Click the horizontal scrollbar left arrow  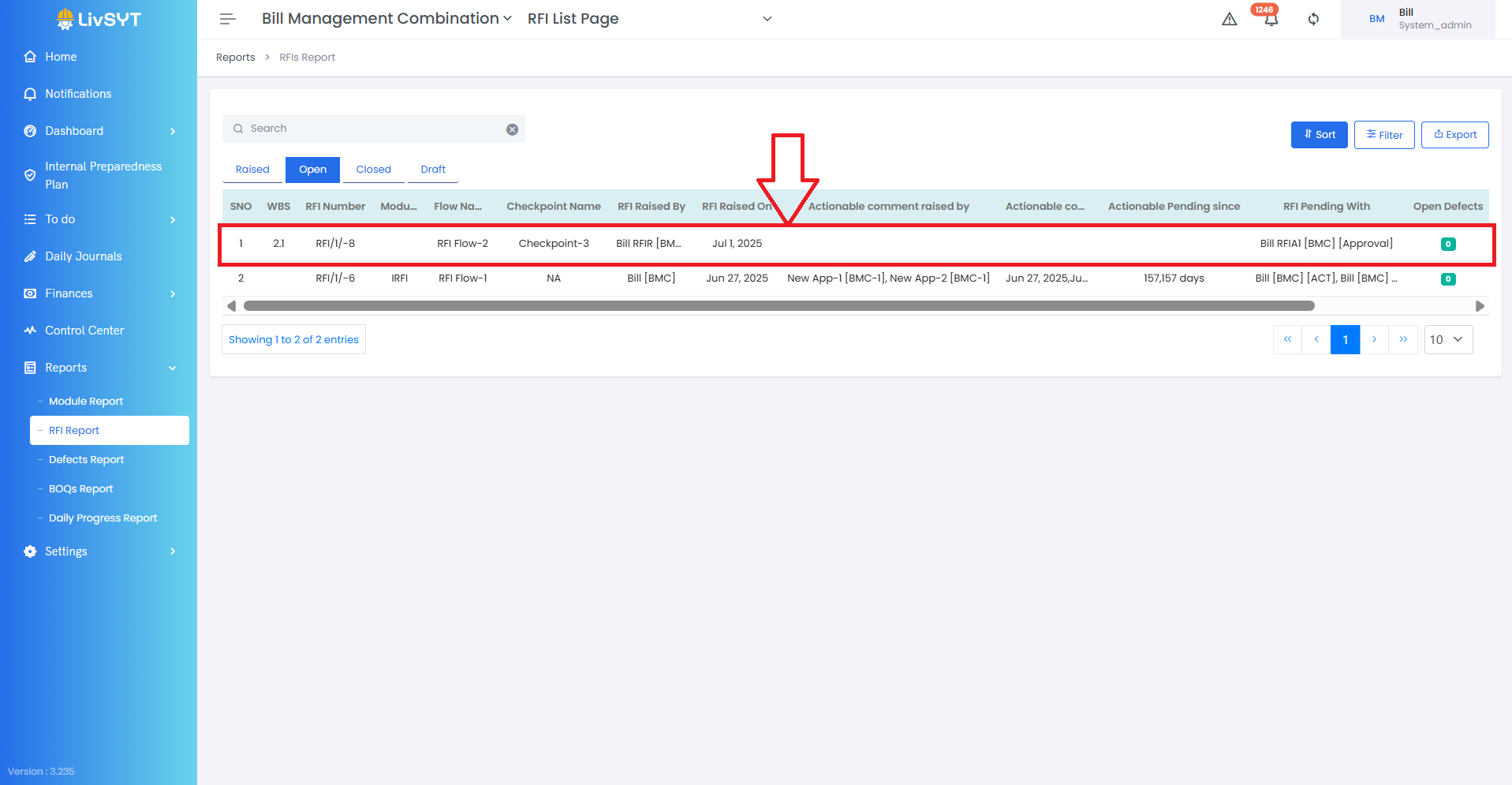pyautogui.click(x=231, y=306)
